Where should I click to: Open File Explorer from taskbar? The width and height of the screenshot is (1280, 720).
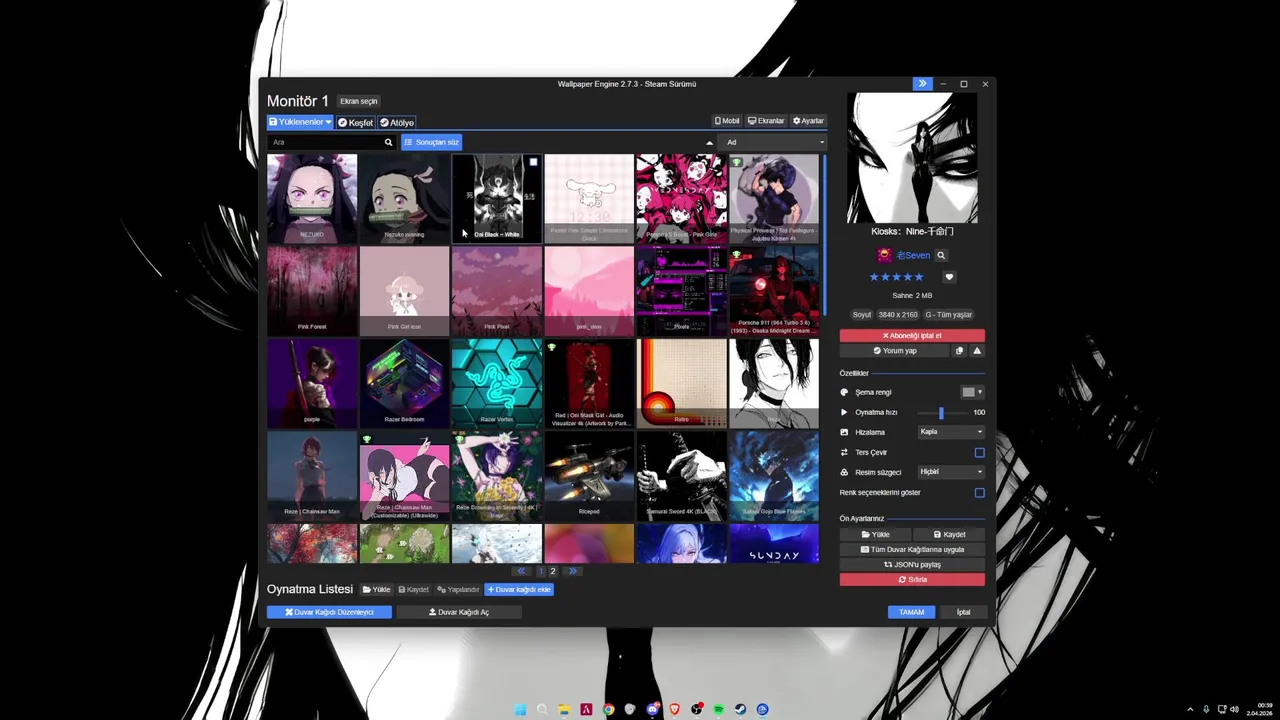[x=564, y=709]
